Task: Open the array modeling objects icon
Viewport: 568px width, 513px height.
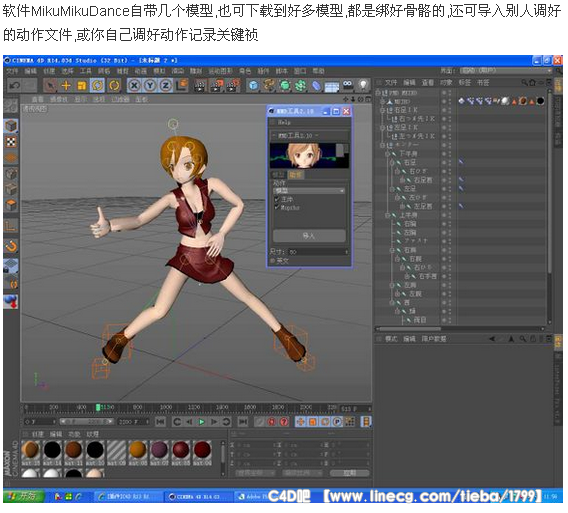Action: coord(300,86)
